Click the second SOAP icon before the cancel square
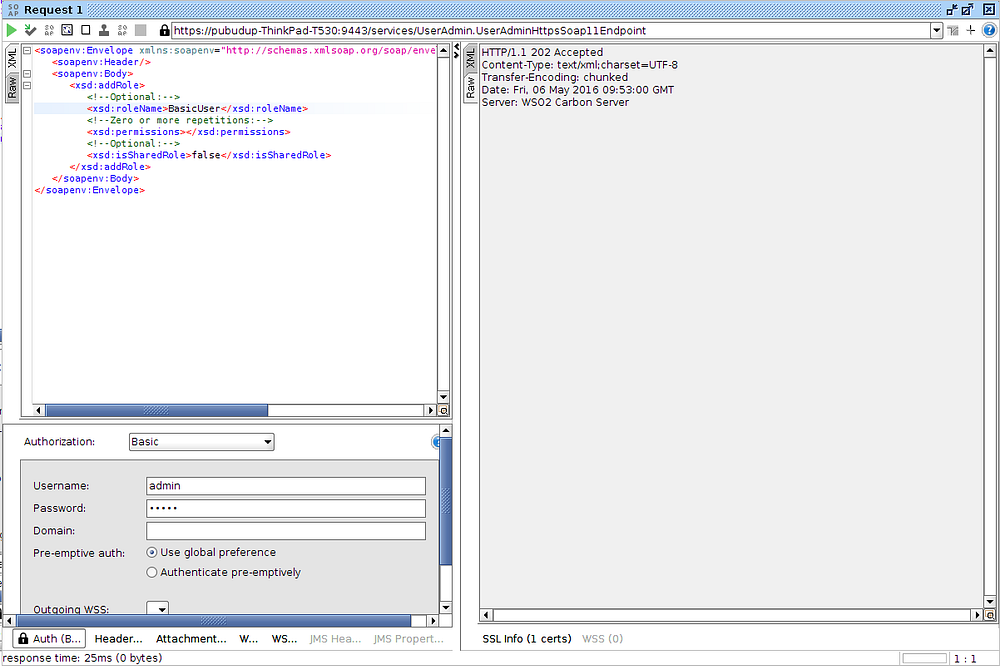 point(122,30)
